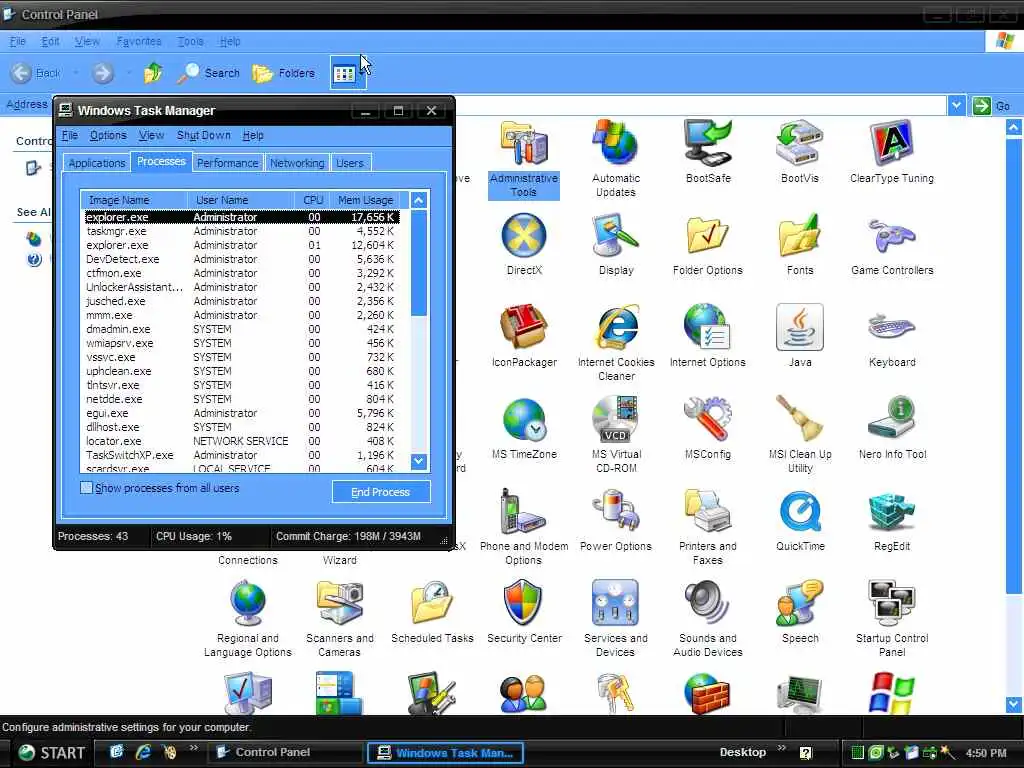Open the Administrative Tools icon
1024x768 pixels.
tap(524, 159)
